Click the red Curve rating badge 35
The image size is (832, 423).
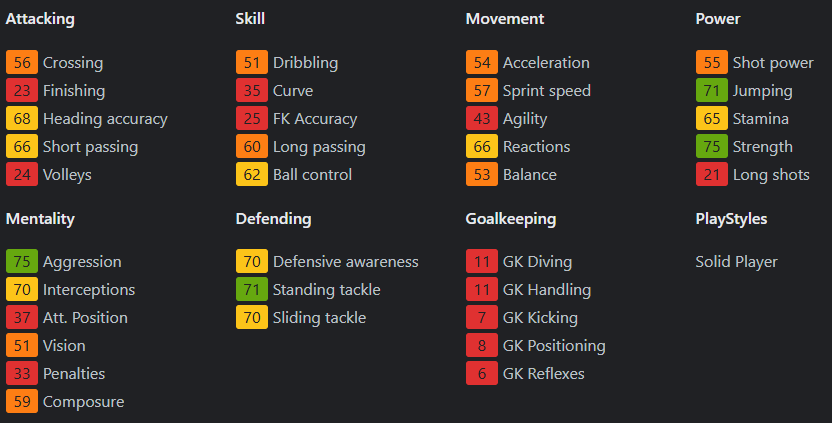point(252,90)
